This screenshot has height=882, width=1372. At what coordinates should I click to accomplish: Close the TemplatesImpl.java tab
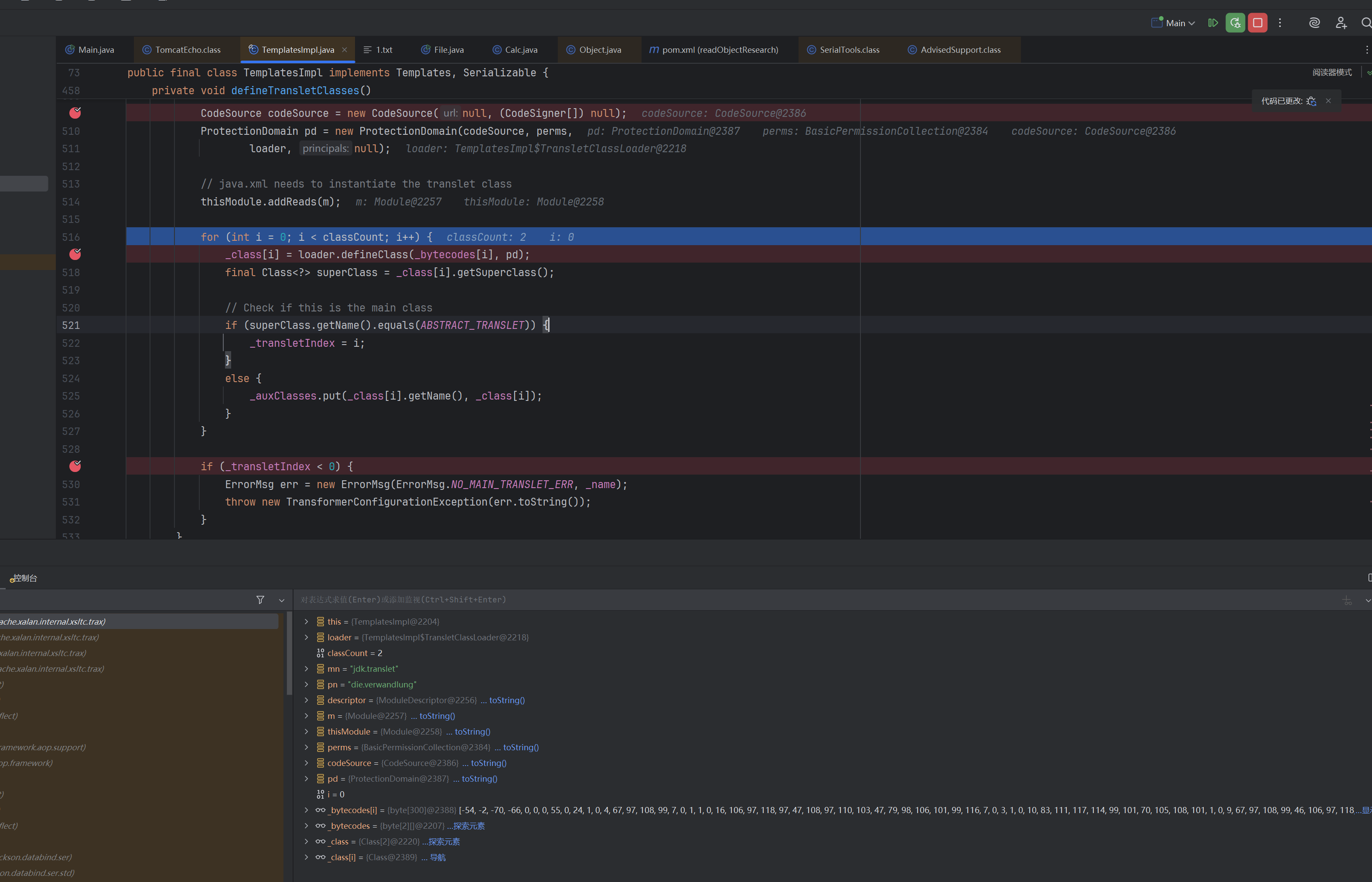click(345, 50)
